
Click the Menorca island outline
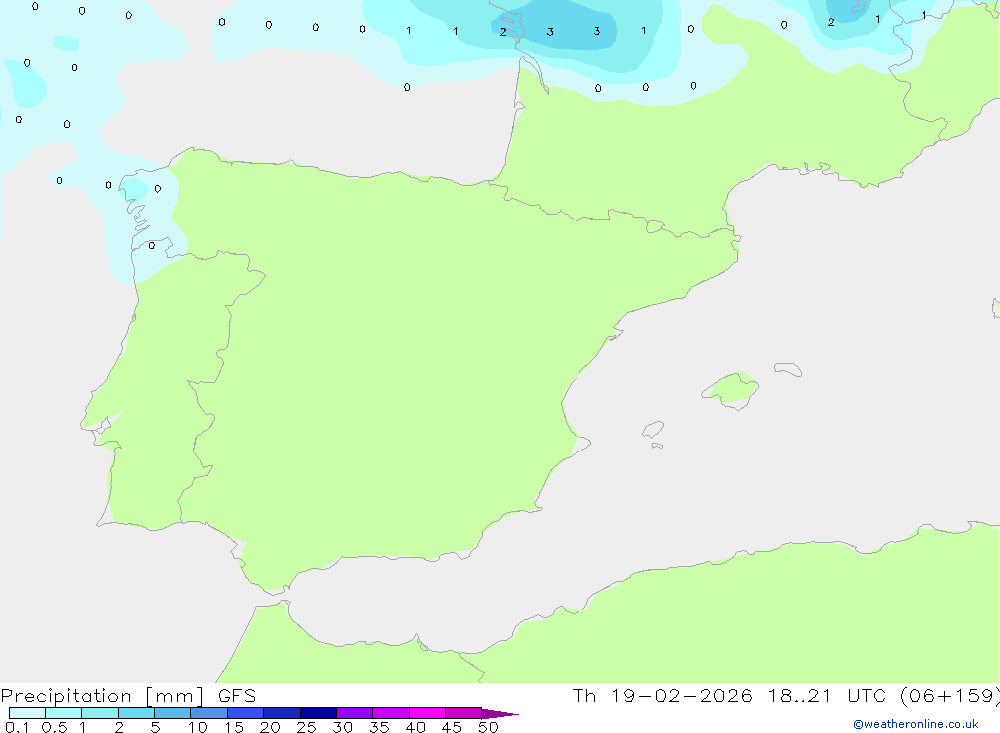pos(788,369)
